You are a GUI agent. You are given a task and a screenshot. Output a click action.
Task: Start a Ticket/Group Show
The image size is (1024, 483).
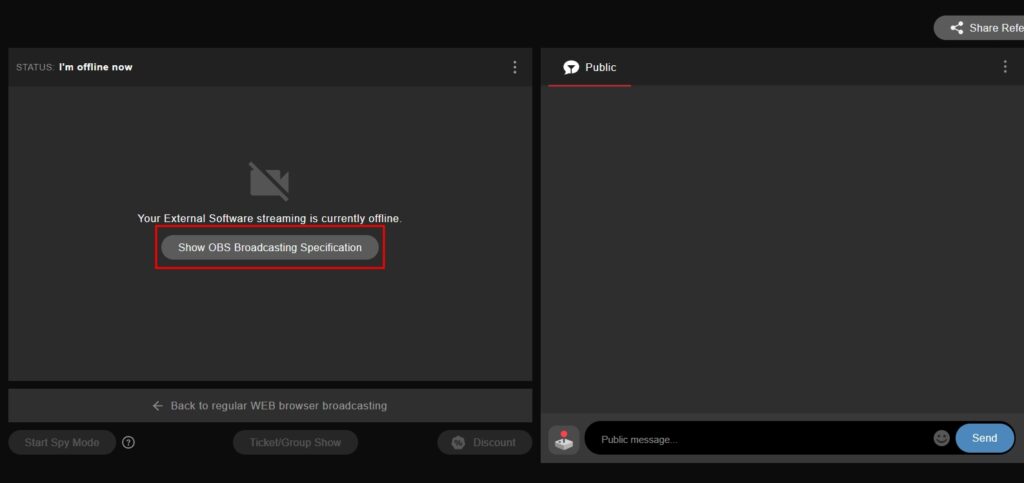(x=295, y=443)
